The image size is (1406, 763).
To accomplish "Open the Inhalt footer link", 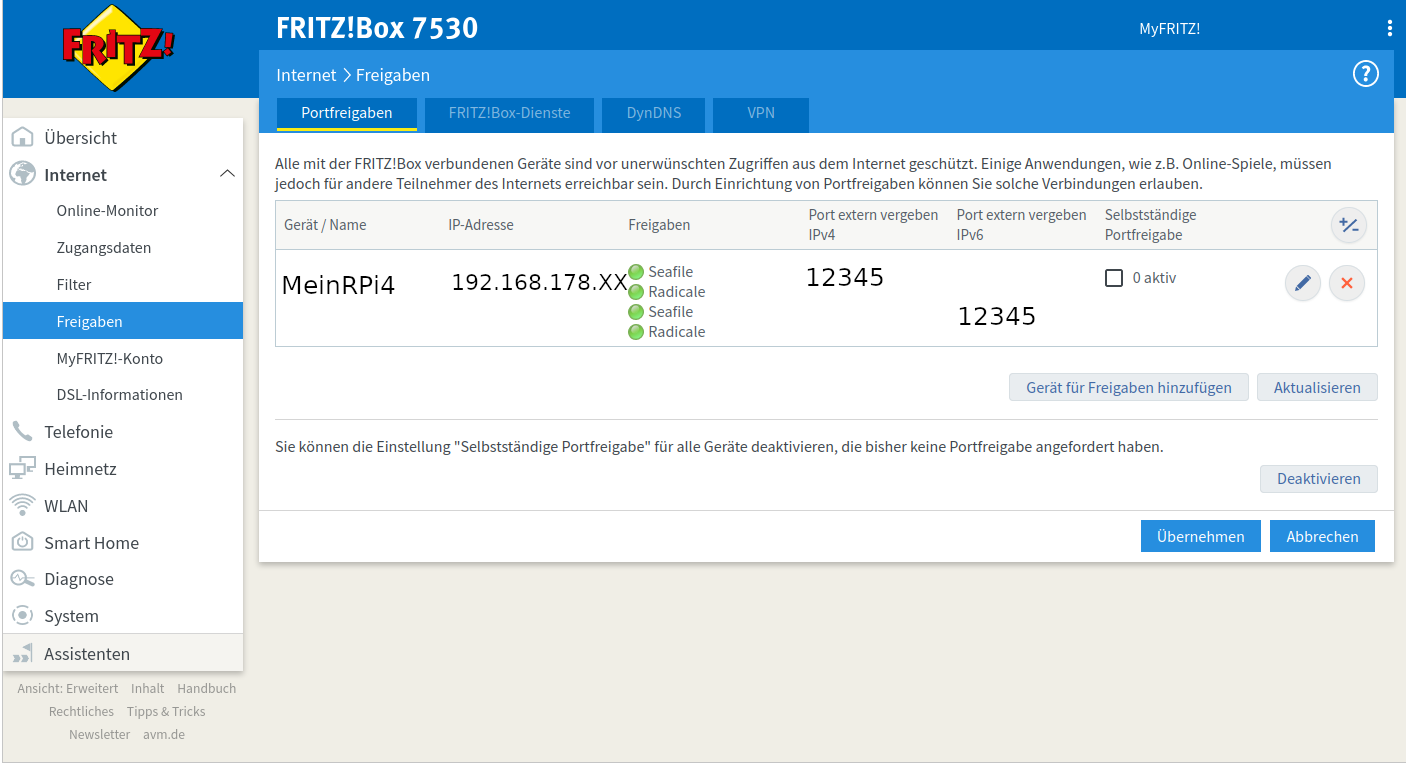I will click(x=147, y=688).
